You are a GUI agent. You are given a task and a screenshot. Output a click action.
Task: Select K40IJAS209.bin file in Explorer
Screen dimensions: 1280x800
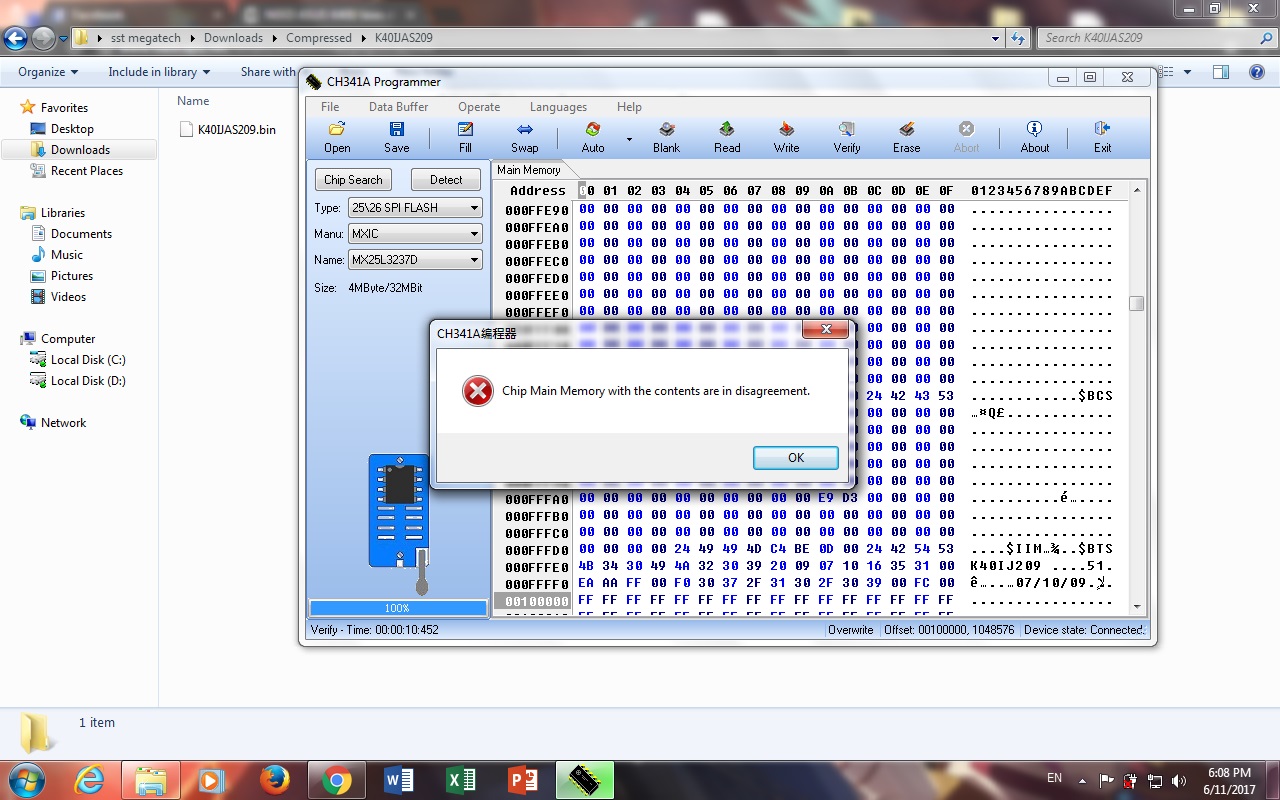227,129
